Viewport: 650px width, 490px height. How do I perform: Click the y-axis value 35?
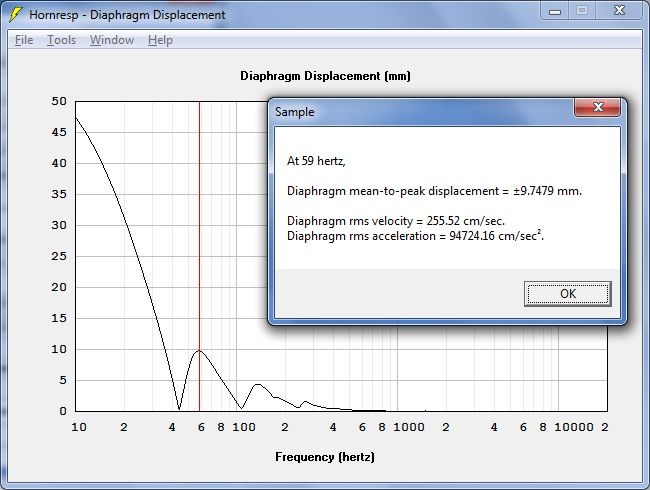(59, 194)
